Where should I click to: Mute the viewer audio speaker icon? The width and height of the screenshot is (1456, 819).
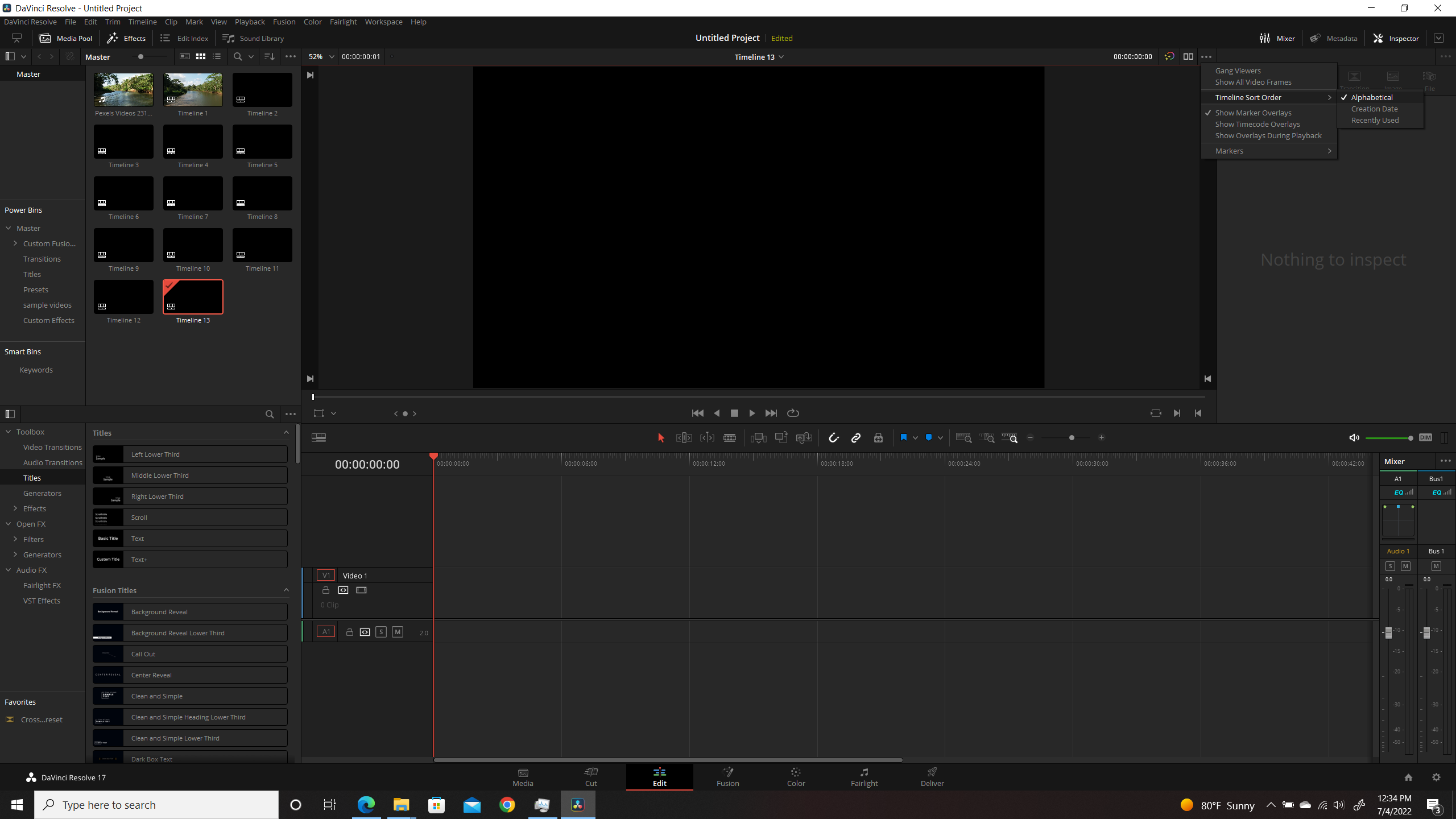point(1354,437)
